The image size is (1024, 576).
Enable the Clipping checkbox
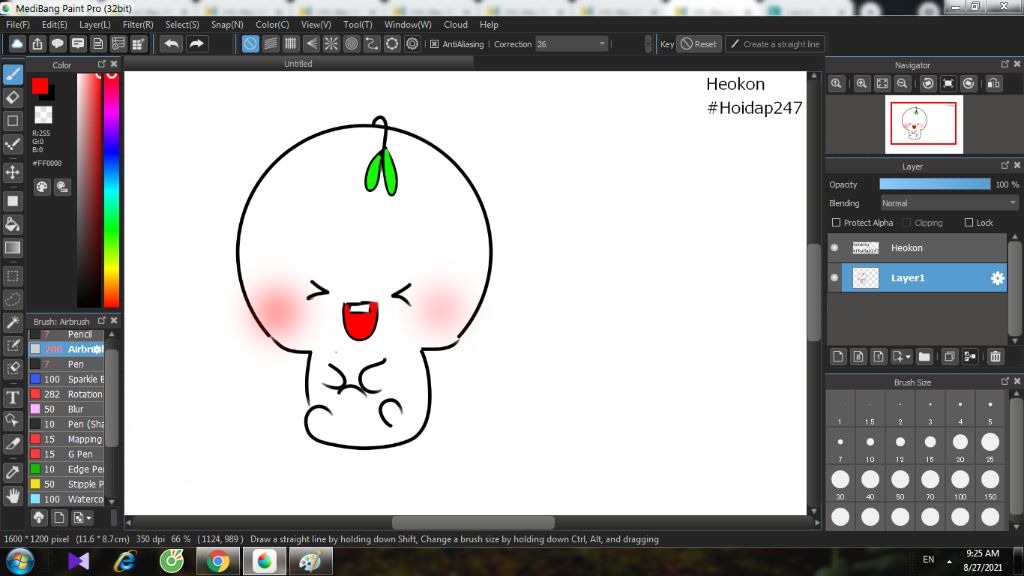[x=906, y=223]
